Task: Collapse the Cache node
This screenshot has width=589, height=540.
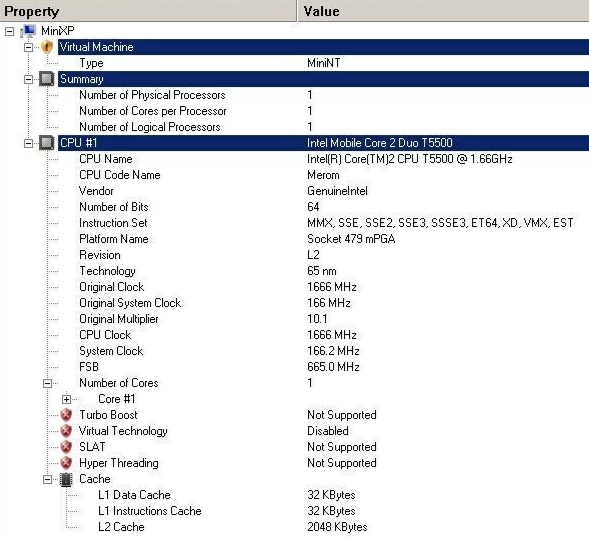Action: point(47,480)
